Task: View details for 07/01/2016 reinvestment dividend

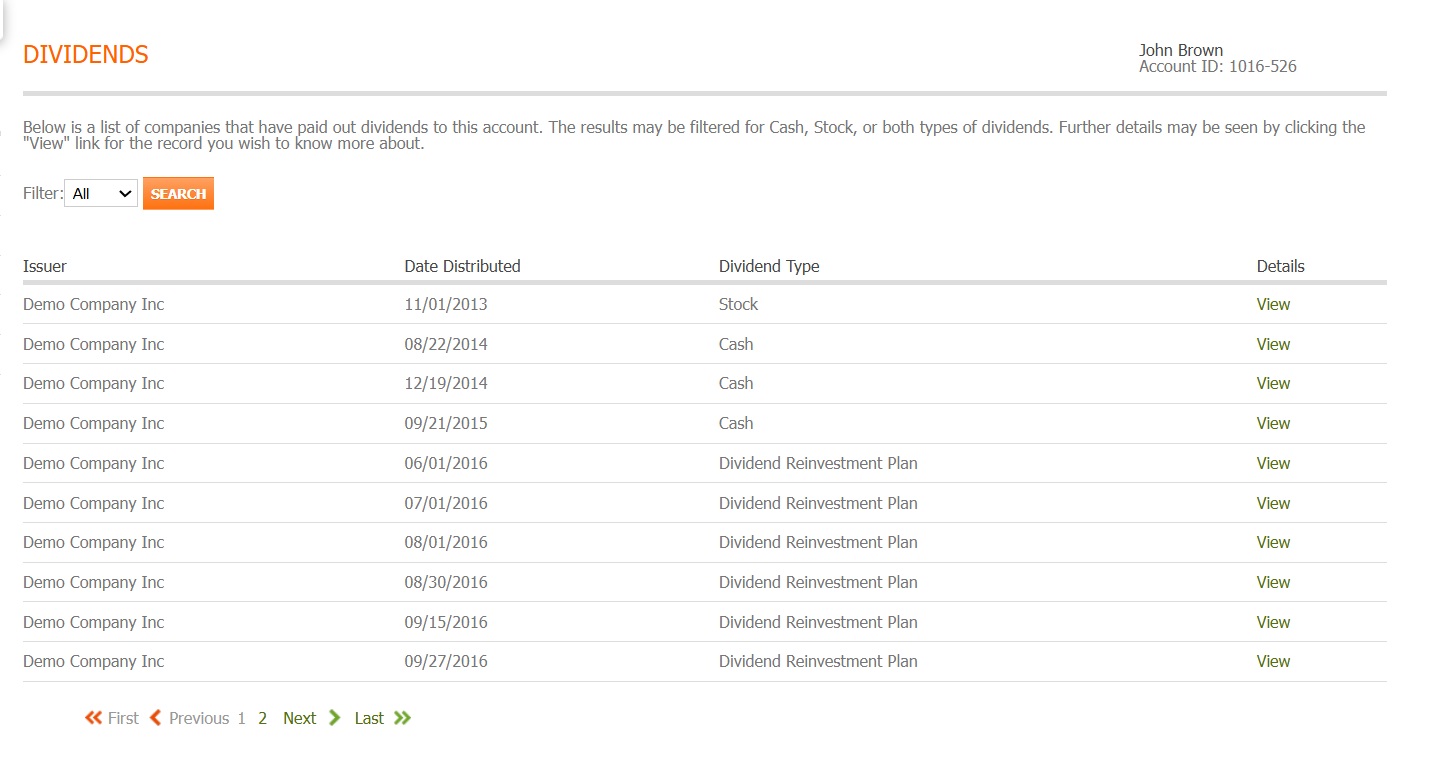Action: pos(1273,503)
